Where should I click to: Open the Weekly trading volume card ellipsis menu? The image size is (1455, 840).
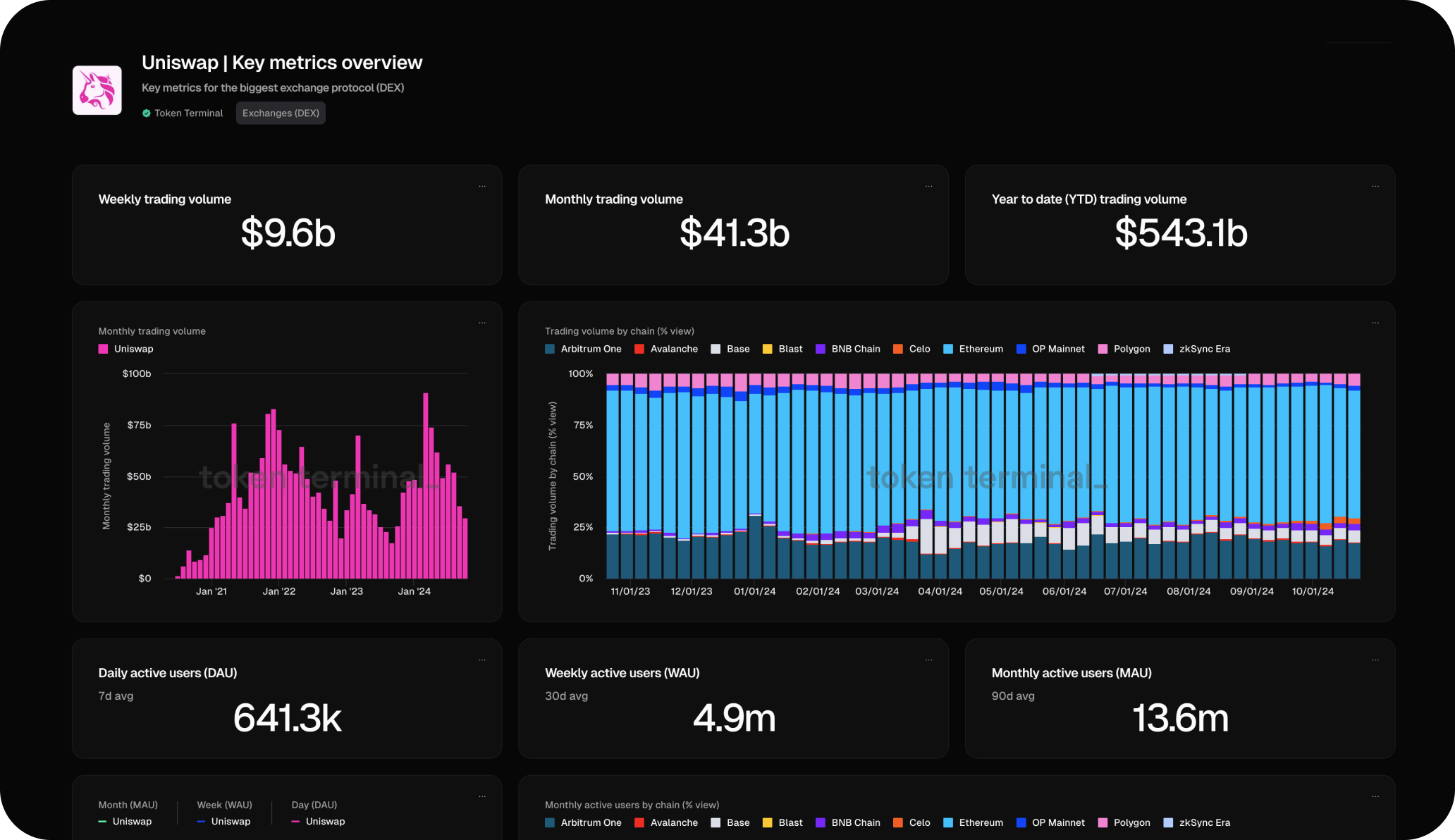click(x=482, y=187)
